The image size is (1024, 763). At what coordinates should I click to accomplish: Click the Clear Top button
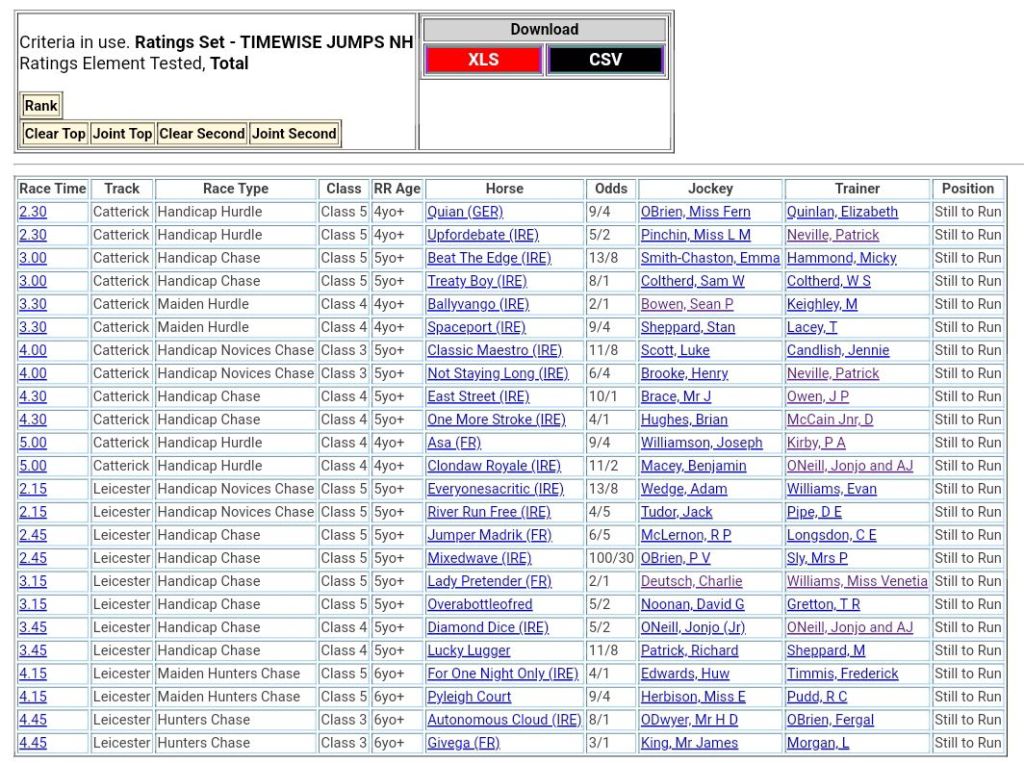(55, 134)
